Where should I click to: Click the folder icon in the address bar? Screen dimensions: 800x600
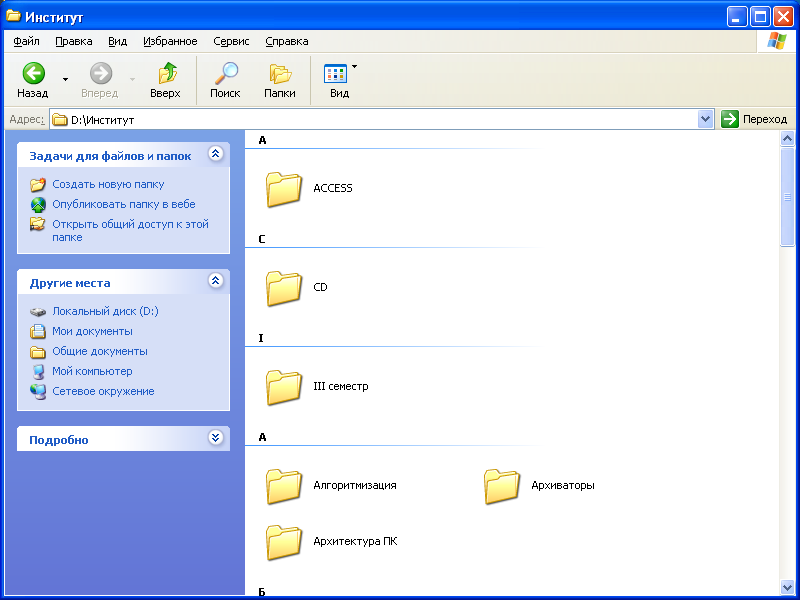pos(60,120)
